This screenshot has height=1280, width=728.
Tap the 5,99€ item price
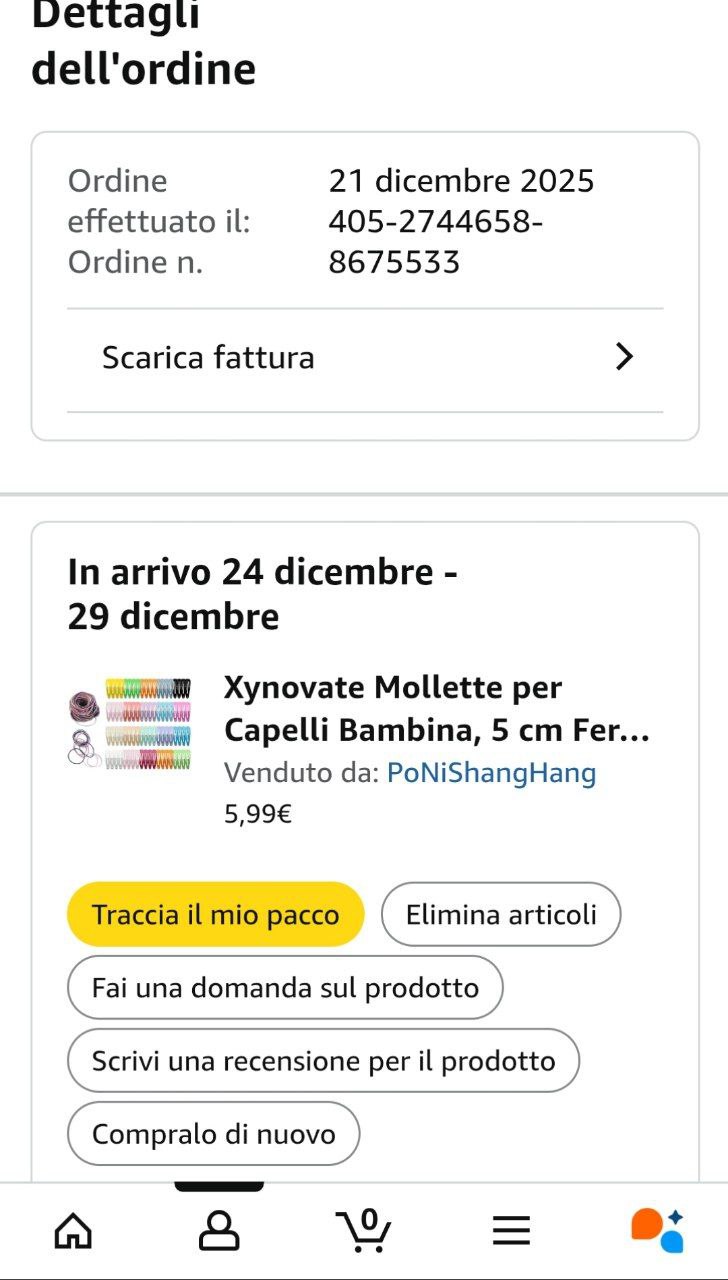258,814
